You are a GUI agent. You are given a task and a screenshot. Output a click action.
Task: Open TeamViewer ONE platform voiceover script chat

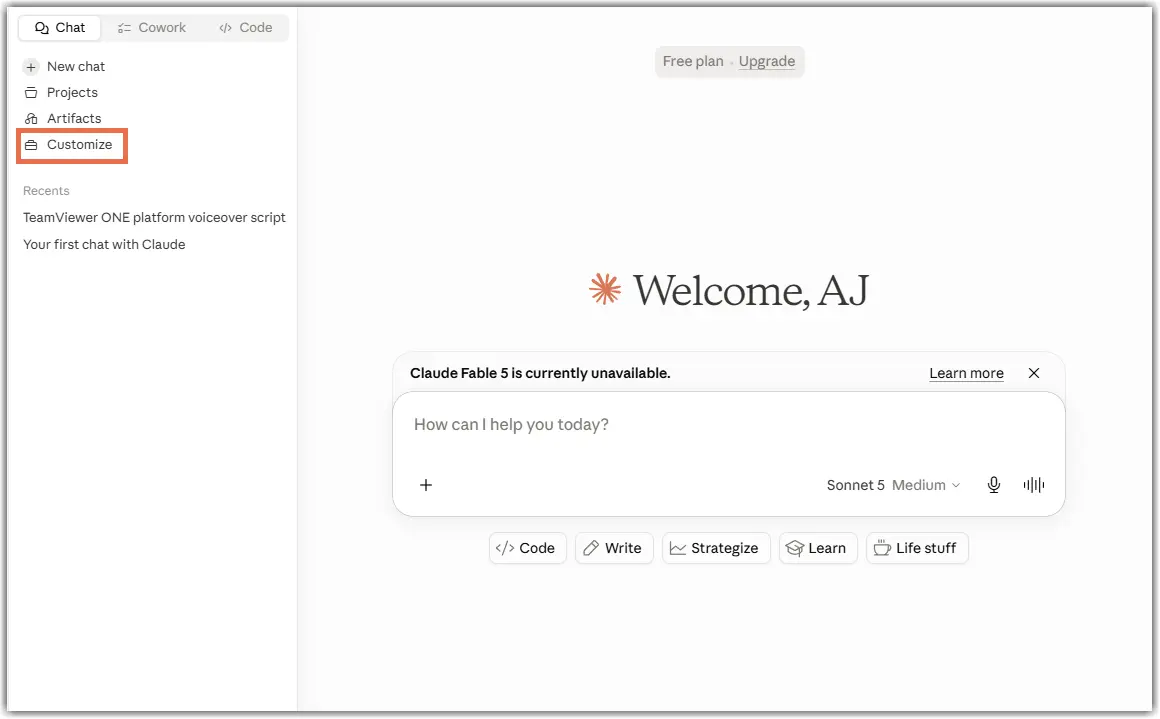click(154, 217)
